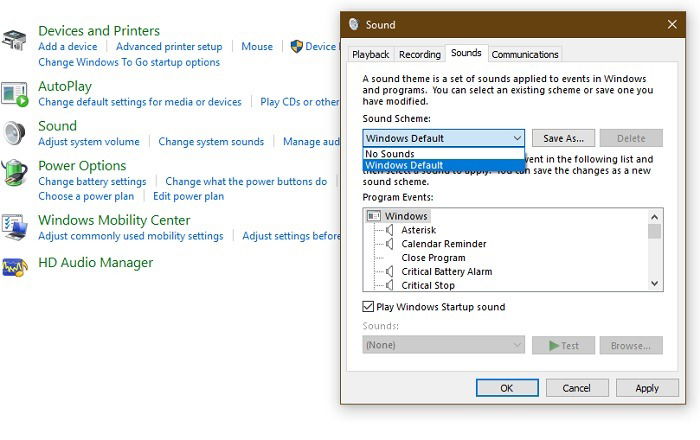Image resolution: width=700 pixels, height=440 pixels.
Task: Open the disabled Sounds (None) combo box
Action: (x=443, y=345)
